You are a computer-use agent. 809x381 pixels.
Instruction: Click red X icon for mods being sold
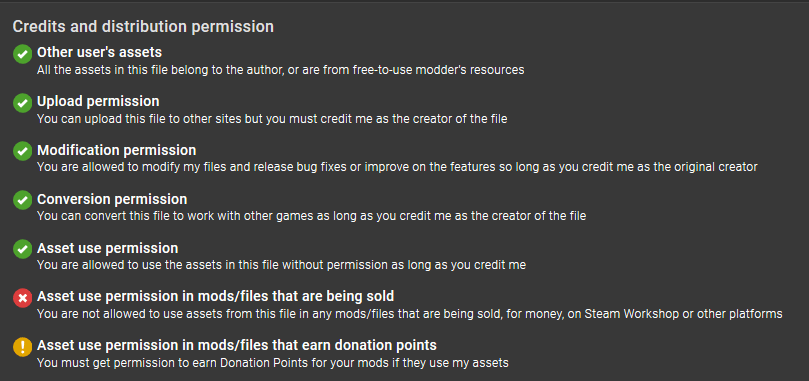(22, 298)
